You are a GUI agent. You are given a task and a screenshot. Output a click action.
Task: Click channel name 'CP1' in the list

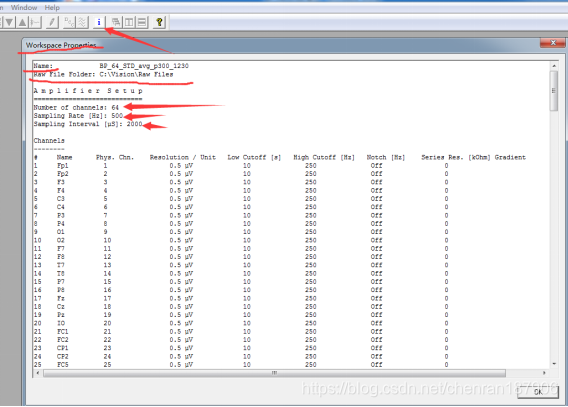[62, 348]
